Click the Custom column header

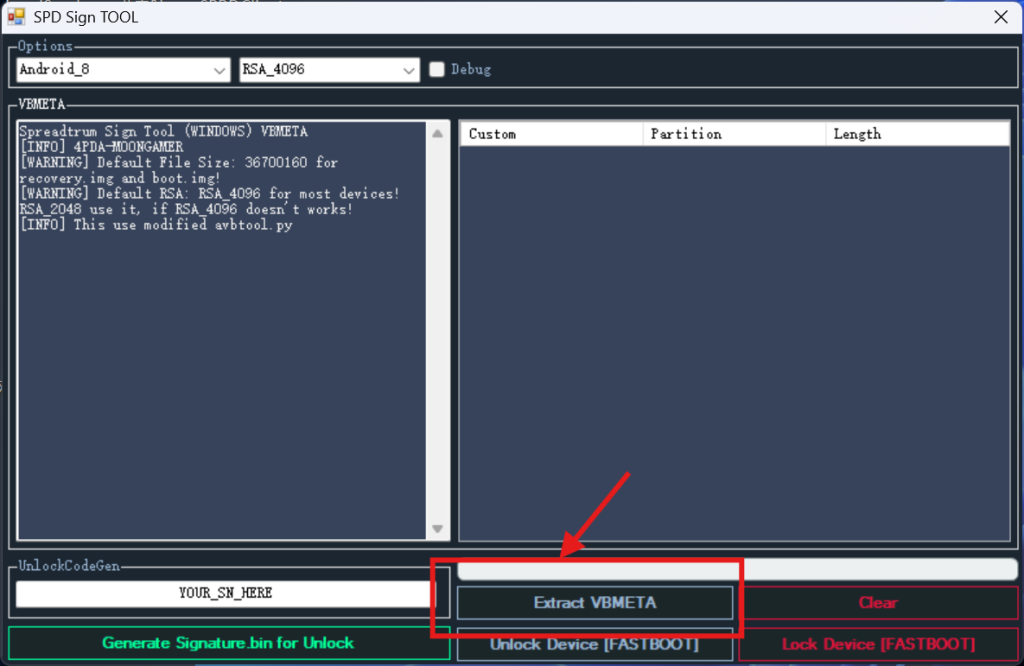tap(552, 134)
